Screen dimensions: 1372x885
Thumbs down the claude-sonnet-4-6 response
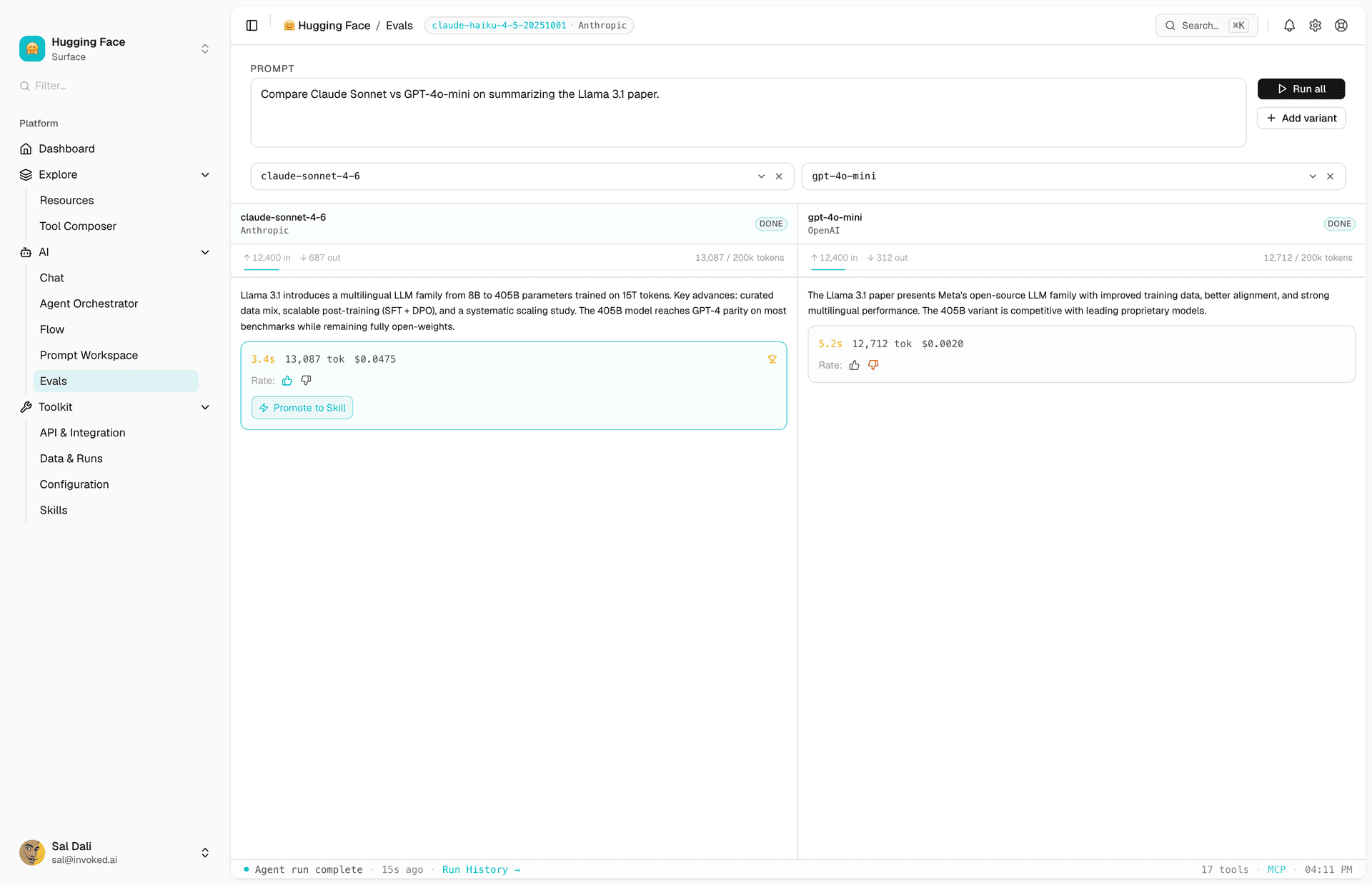(x=306, y=381)
